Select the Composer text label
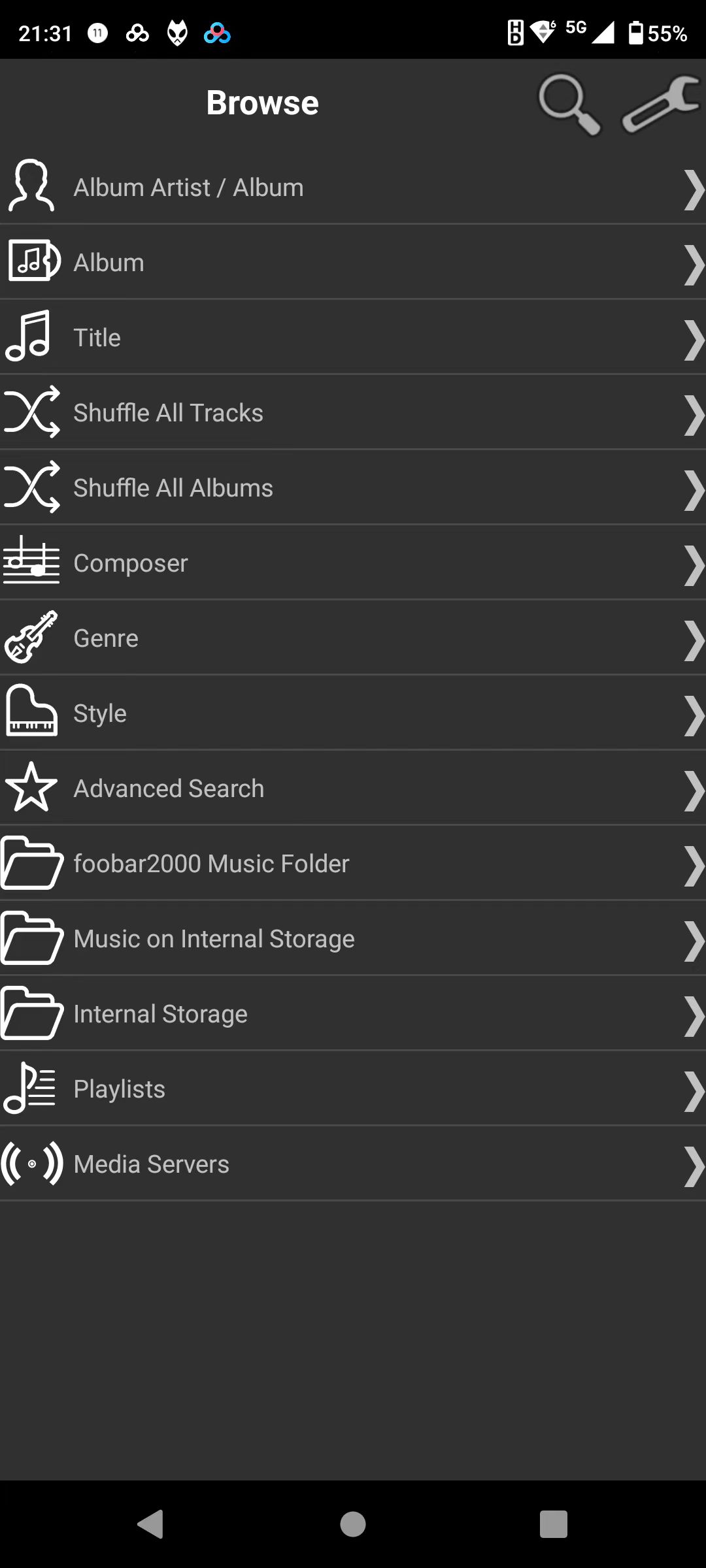 [131, 563]
